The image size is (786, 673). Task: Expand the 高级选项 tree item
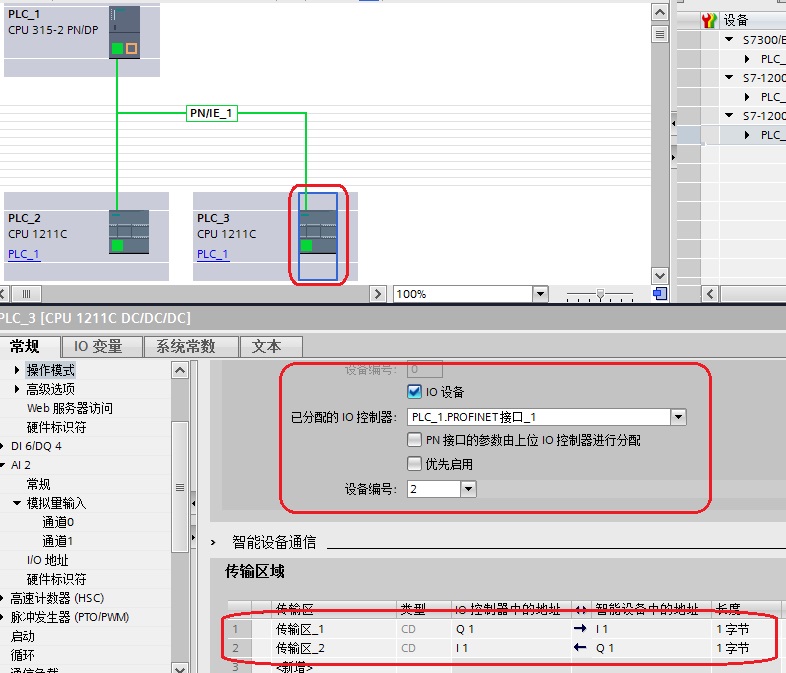17,389
